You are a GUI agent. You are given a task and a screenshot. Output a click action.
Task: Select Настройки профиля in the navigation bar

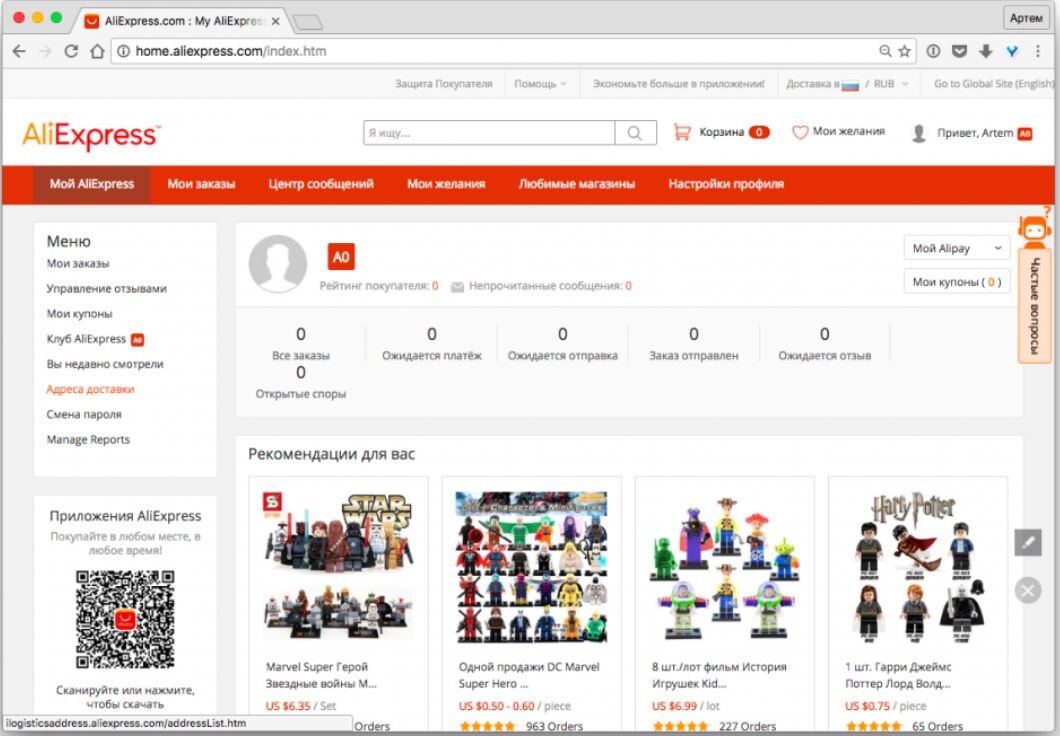726,184
